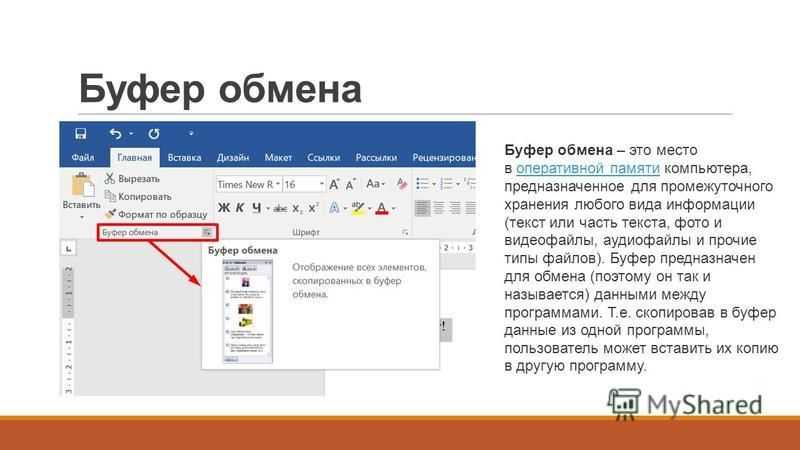The image size is (800, 450).
Task: Open the Undo history dropdown arrow
Action: (x=131, y=134)
